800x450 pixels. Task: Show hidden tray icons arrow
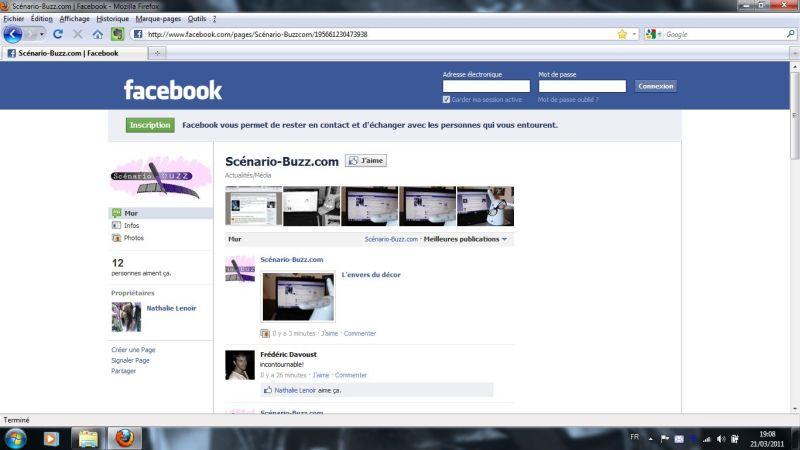point(651,439)
